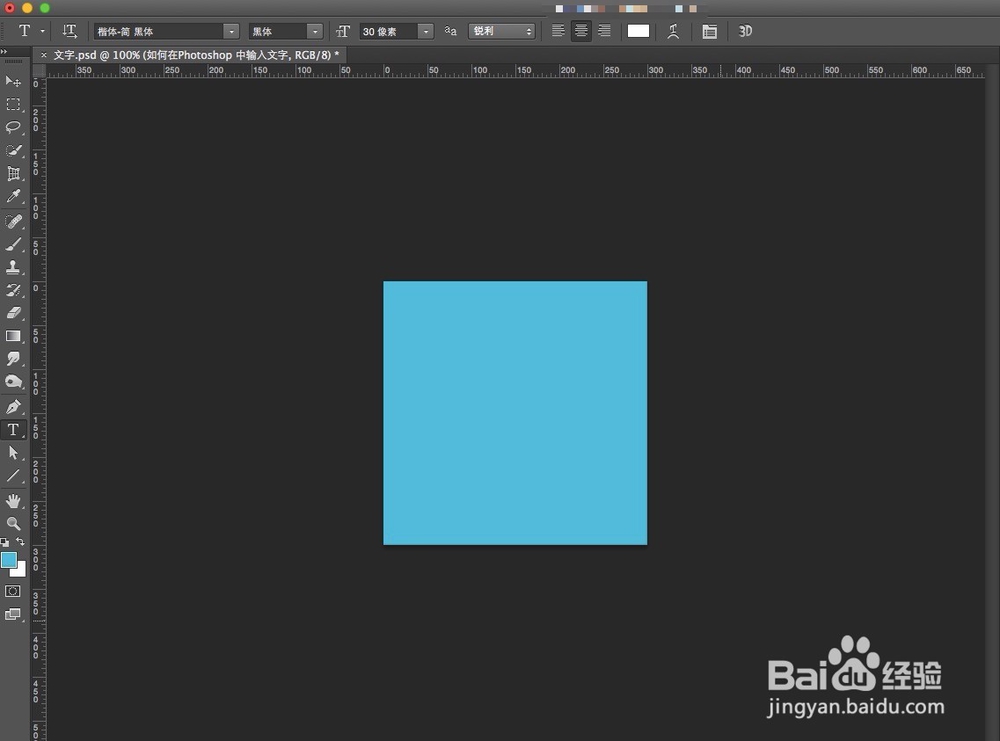This screenshot has width=1000, height=741.
Task: Toggle the Character and Paragraph panels
Action: coord(709,31)
